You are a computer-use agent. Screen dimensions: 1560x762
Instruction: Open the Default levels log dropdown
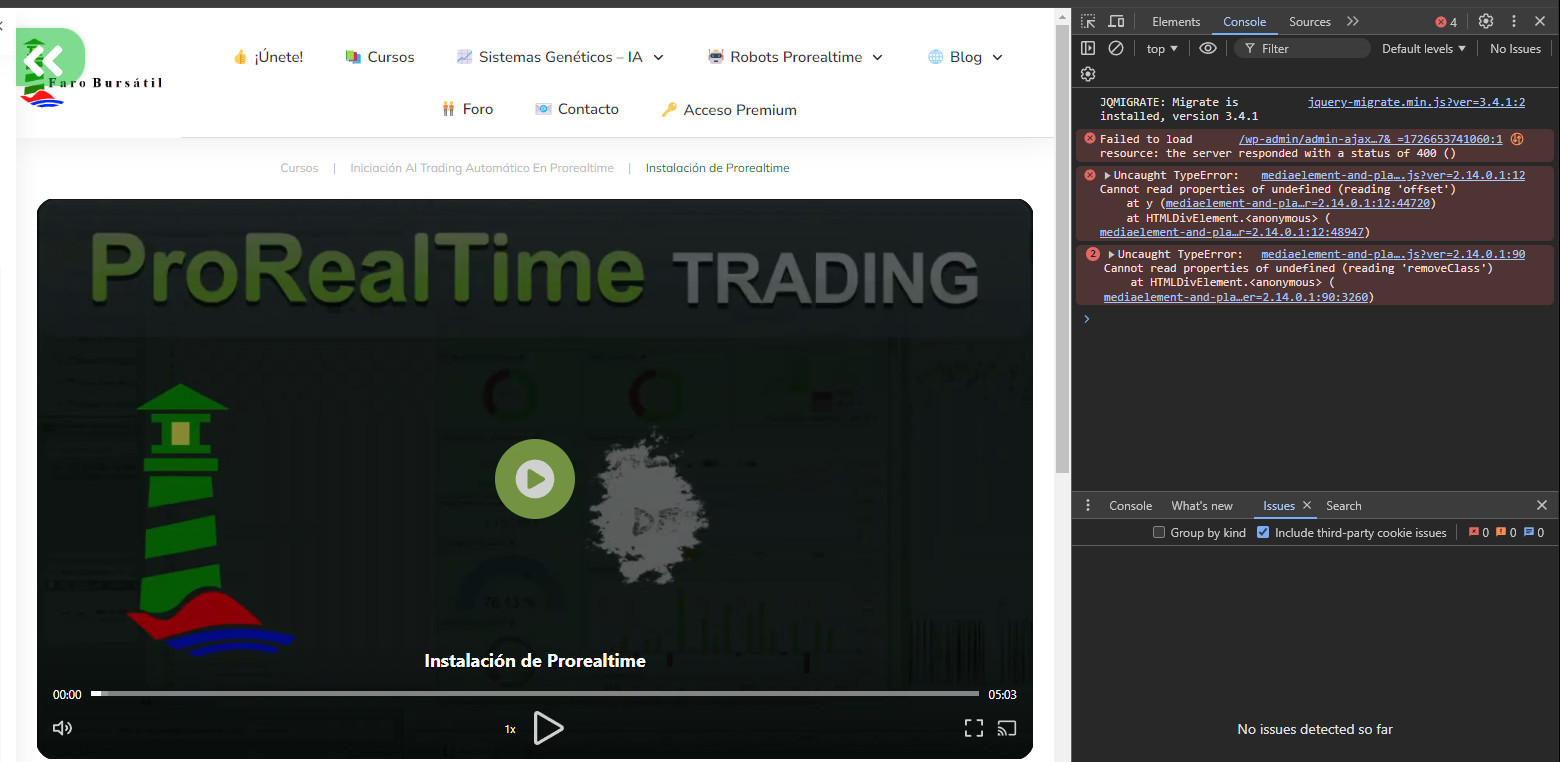(1424, 48)
